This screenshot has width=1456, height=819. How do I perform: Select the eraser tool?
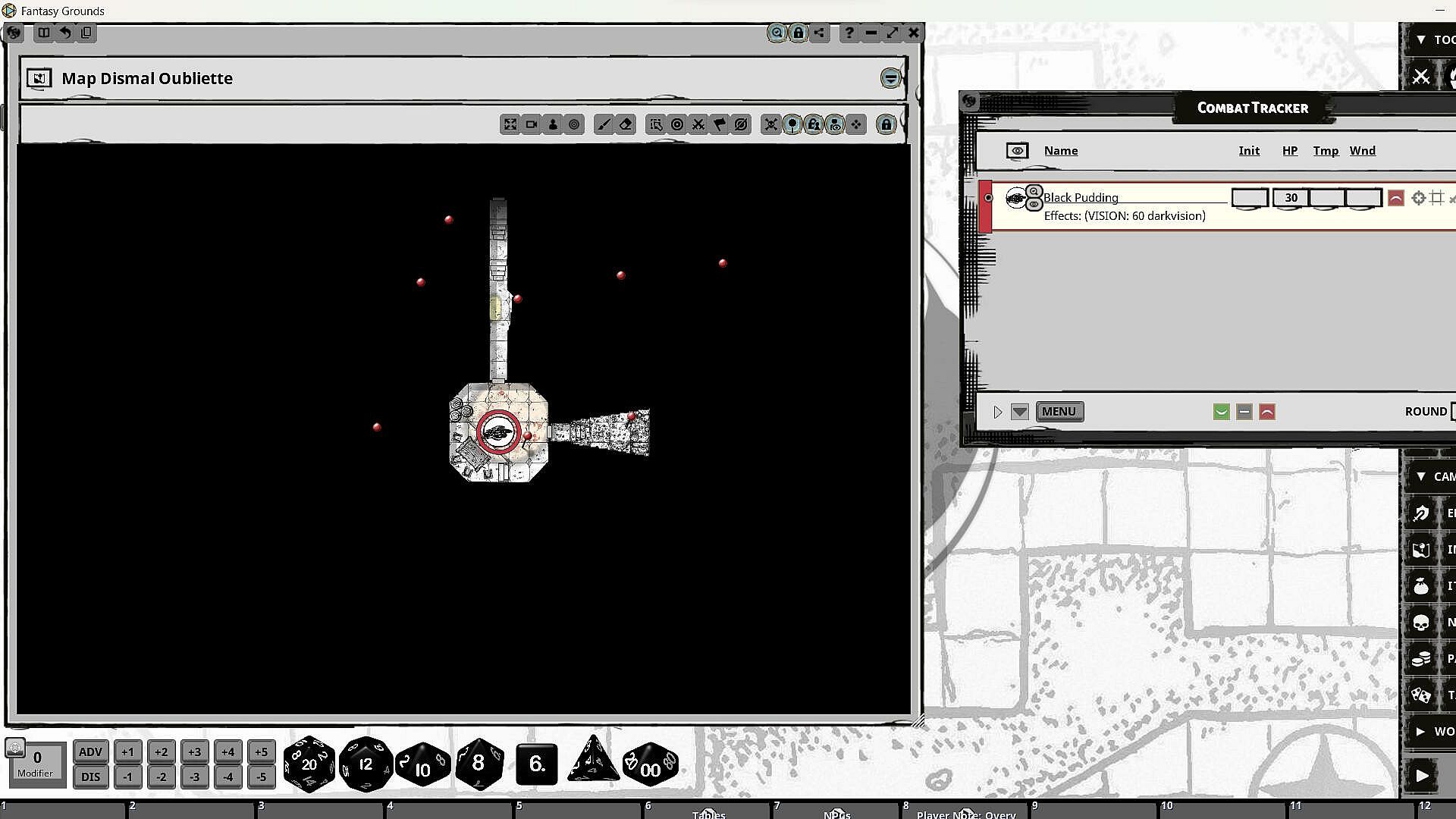click(626, 125)
